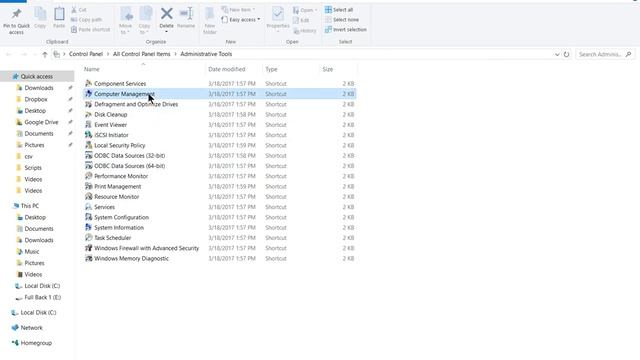Click the Search Administrative Tools field

click(605, 54)
